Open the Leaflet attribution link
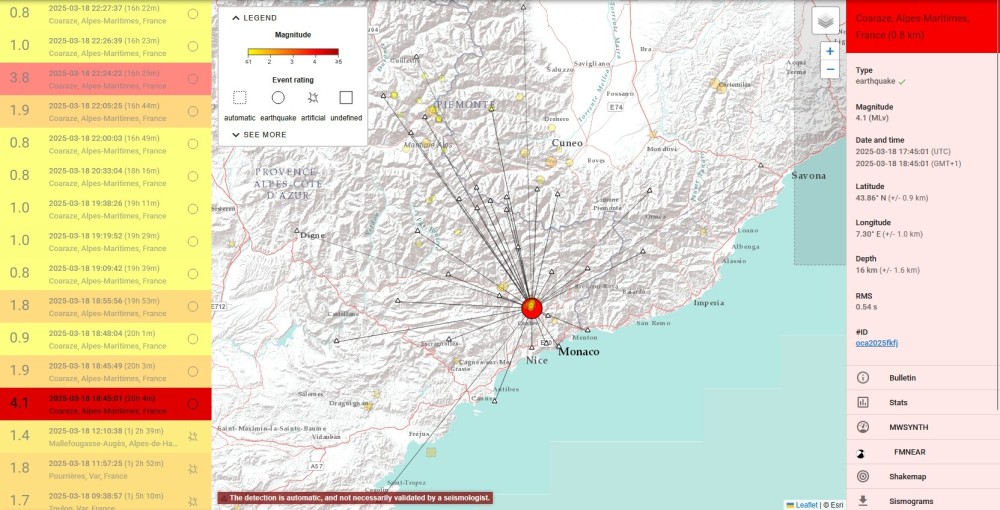This screenshot has height=510, width=1000. pos(806,505)
